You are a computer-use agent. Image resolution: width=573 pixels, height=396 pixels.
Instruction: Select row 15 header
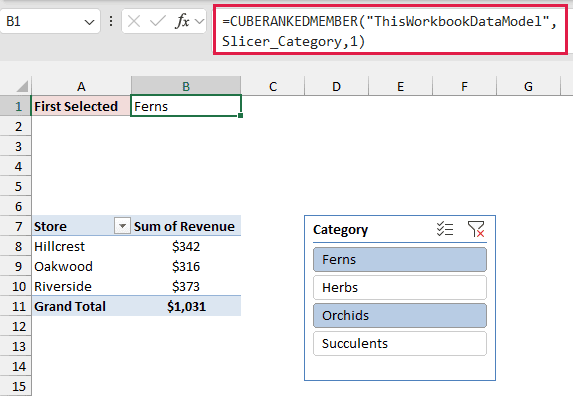(16, 386)
